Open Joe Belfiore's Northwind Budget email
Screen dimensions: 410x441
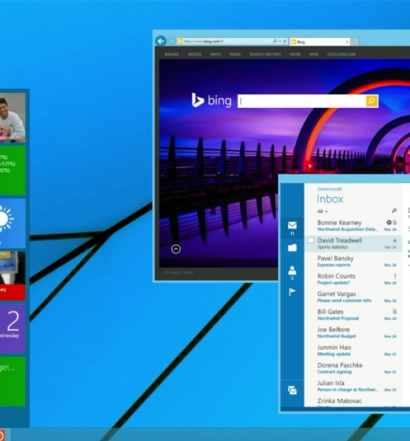(x=354, y=332)
